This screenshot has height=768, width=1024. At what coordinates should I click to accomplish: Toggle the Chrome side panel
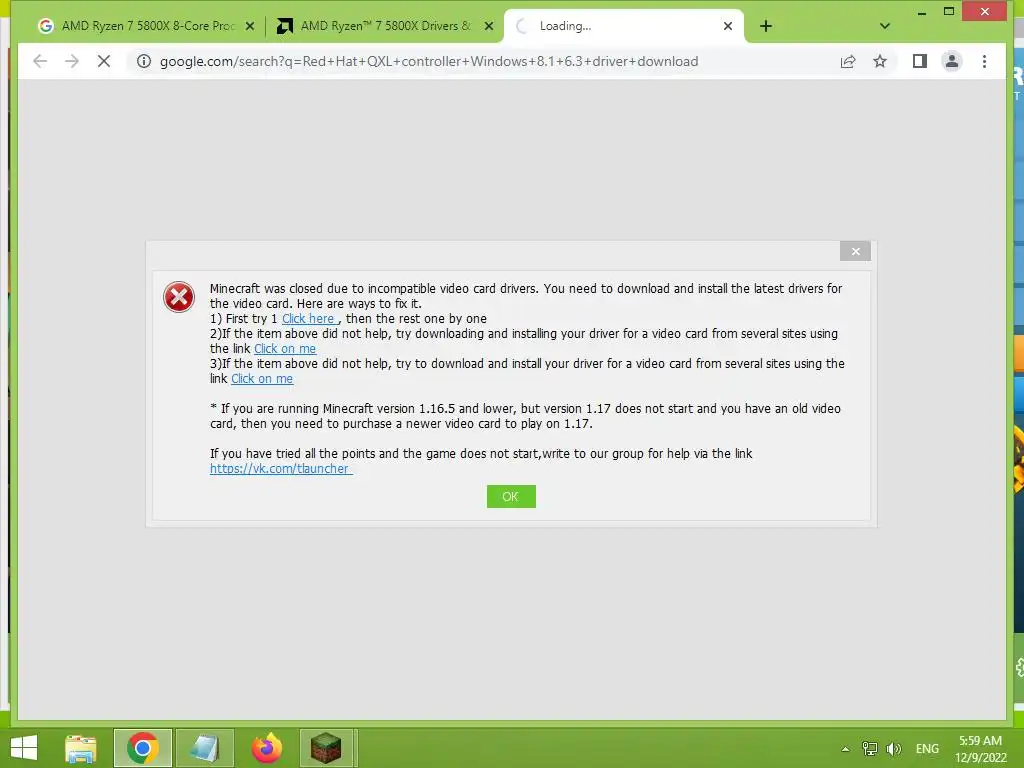(x=920, y=61)
